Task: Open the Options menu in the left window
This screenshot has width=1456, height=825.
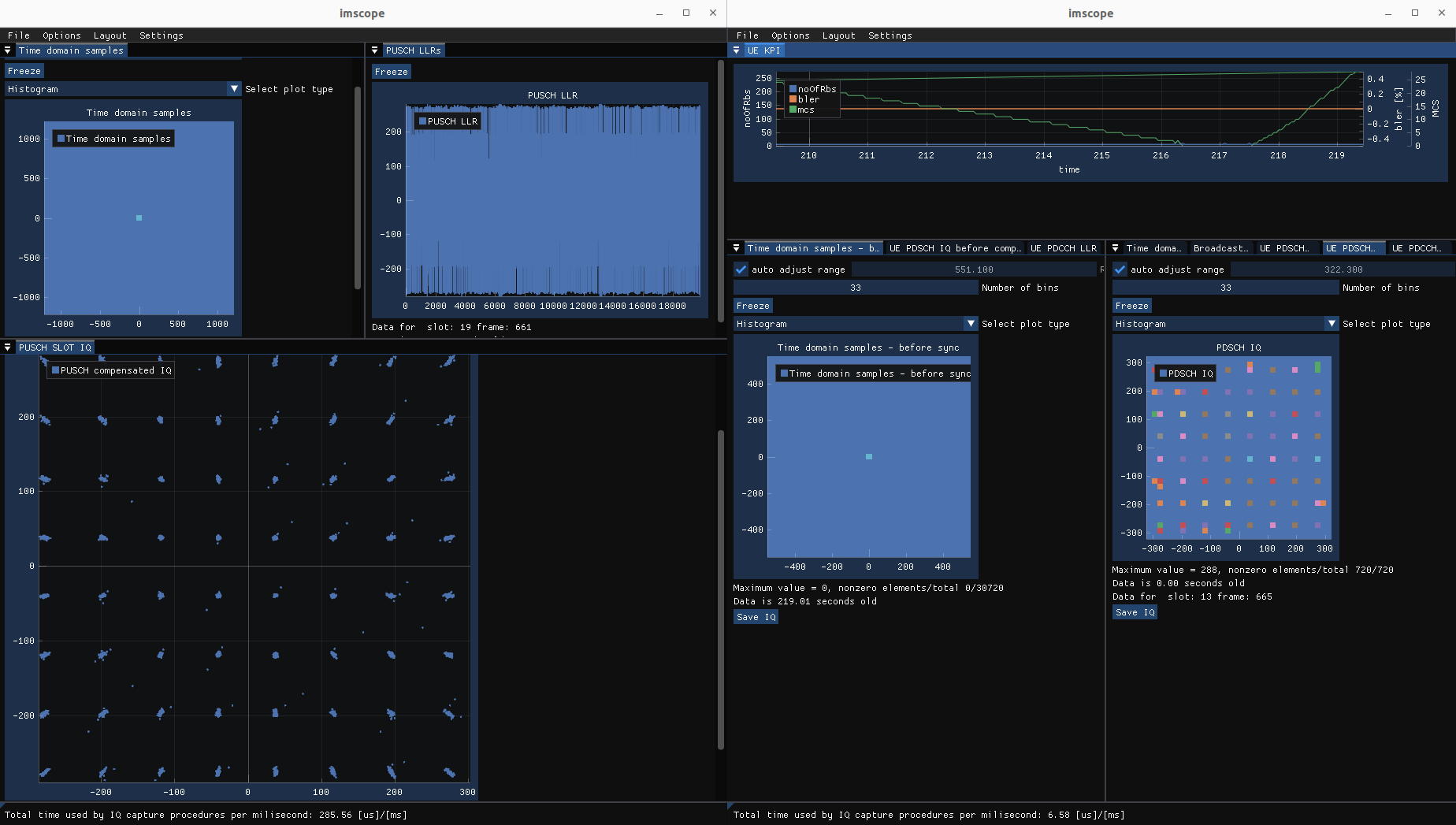Action: coord(61,35)
